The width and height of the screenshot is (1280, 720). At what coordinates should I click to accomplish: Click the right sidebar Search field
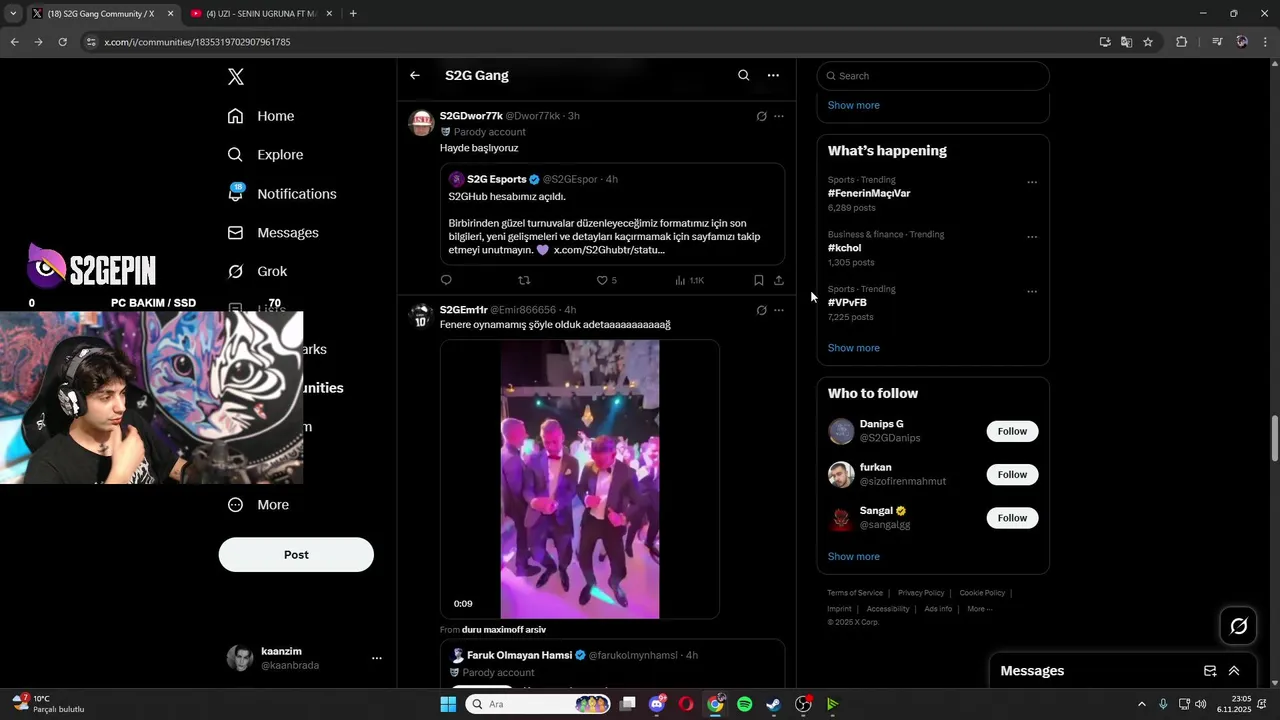[933, 76]
